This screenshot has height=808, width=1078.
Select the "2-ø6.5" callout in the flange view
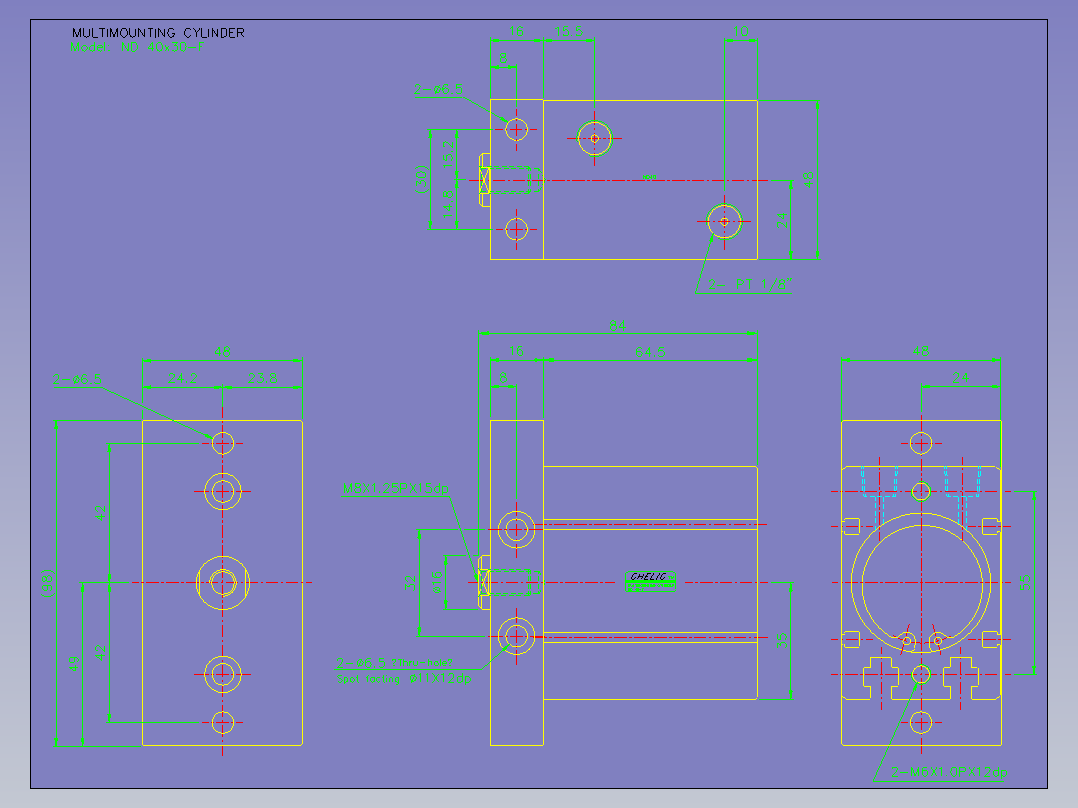point(78,380)
